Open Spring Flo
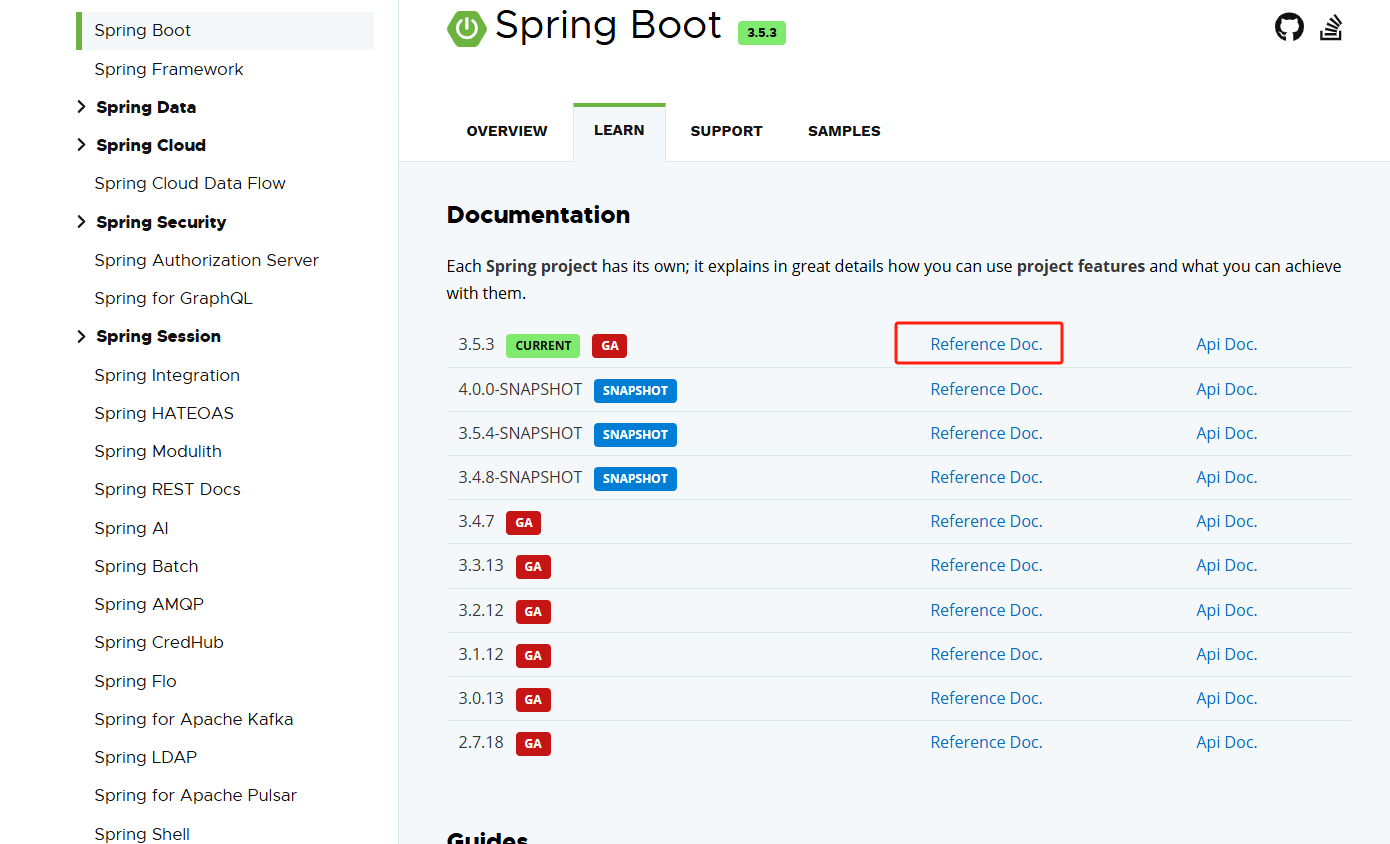This screenshot has height=844, width=1390. pos(135,681)
